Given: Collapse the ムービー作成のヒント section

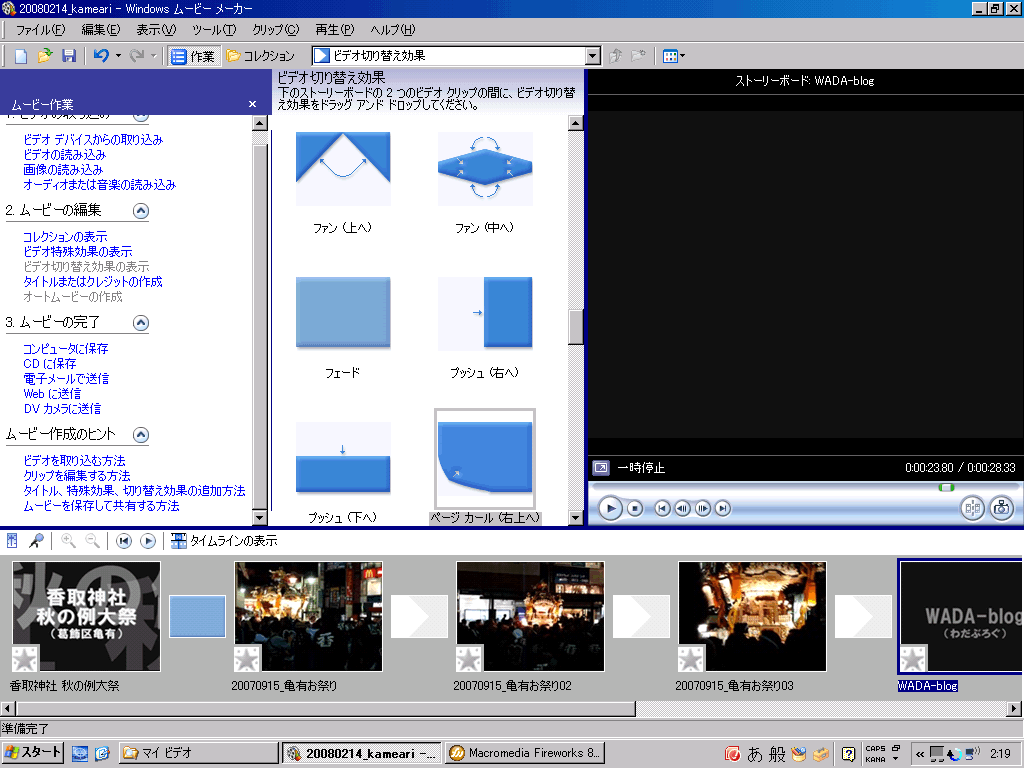Looking at the screenshot, I should (141, 435).
